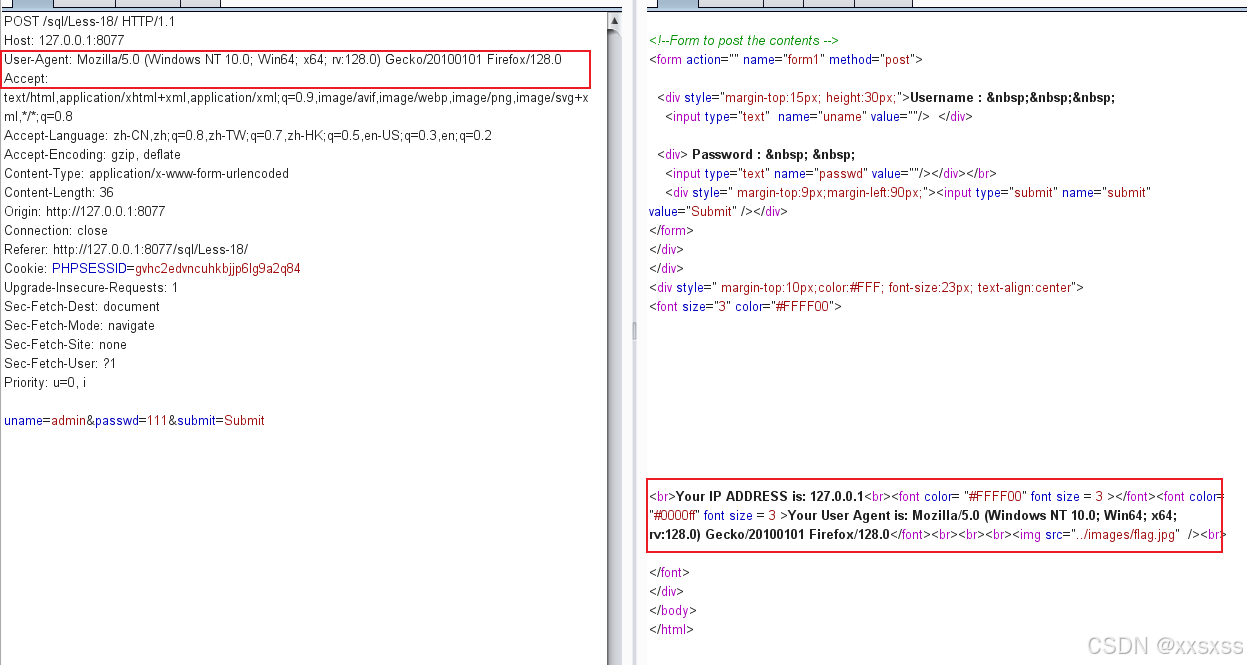Select the Submit input value in the HTML
This screenshot has width=1247, height=665.
690,211
